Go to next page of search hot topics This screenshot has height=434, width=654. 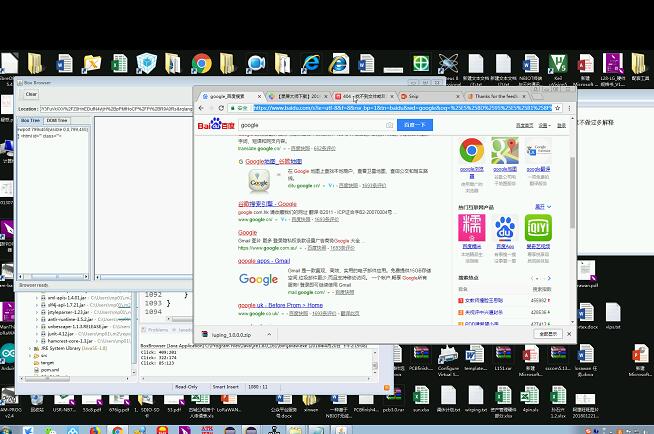[x=549, y=278]
